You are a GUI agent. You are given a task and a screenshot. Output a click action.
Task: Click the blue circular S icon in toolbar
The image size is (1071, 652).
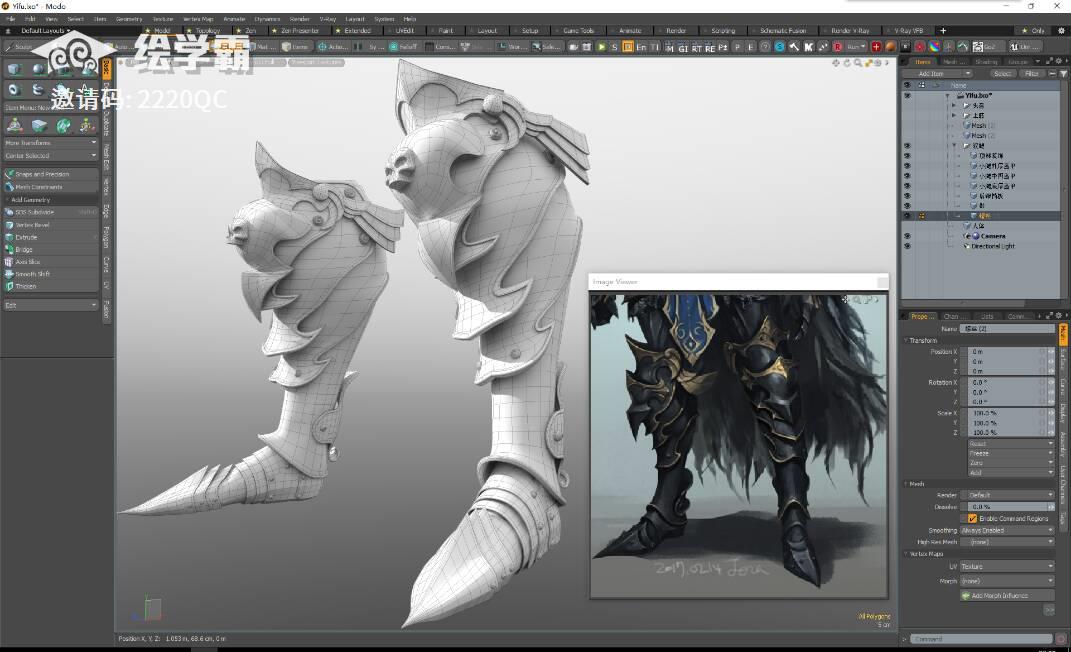(780, 47)
